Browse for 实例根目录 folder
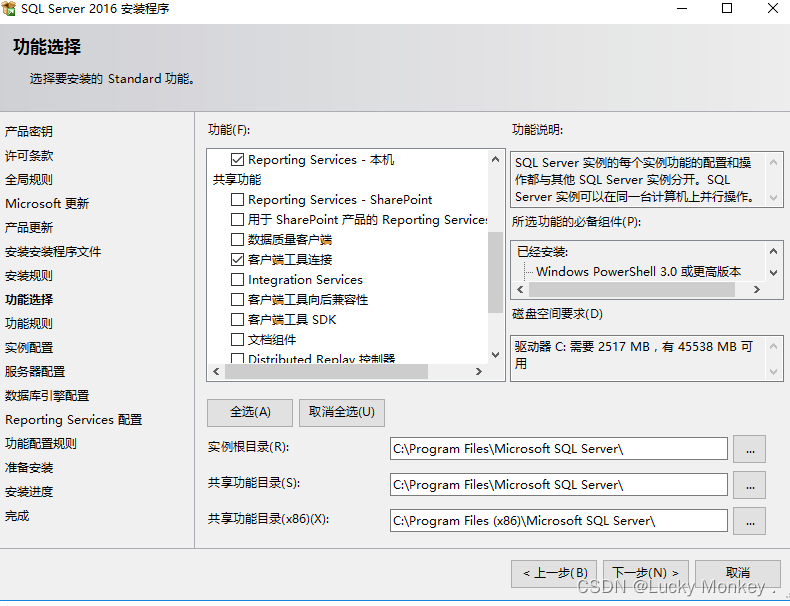Viewport: 790px width, 606px height. (x=750, y=449)
